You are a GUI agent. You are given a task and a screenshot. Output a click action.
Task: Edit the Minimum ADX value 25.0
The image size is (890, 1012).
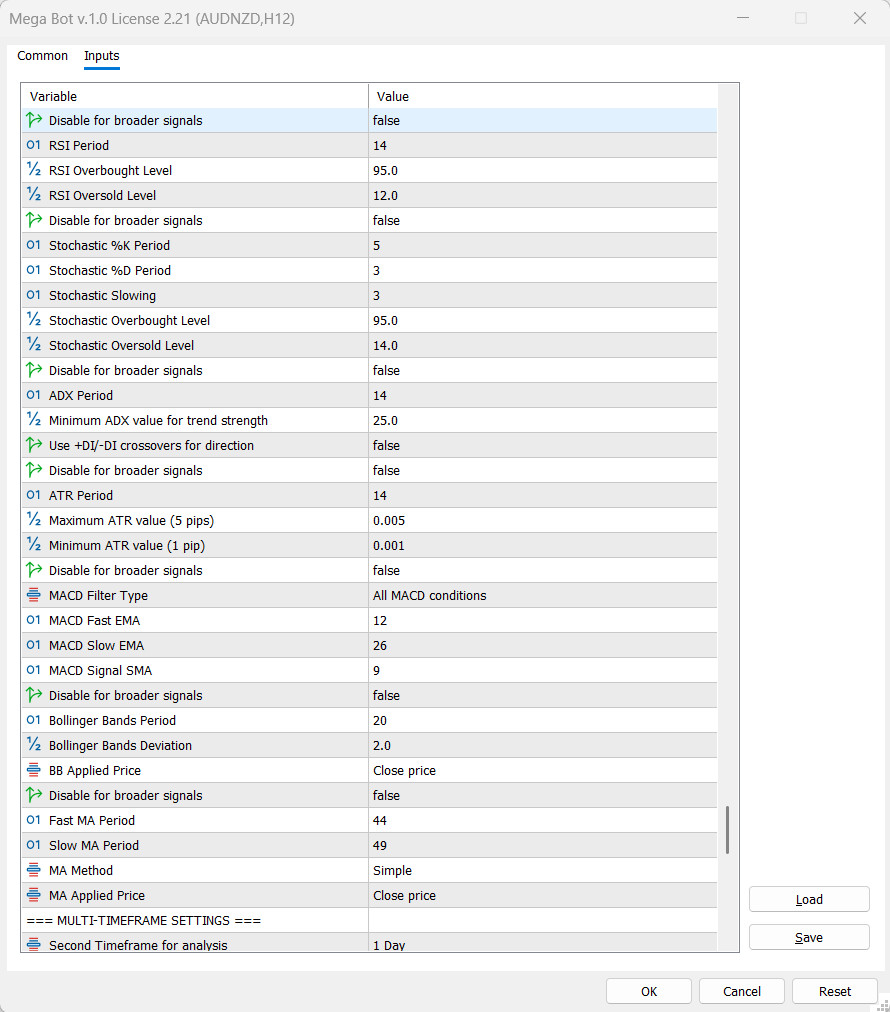(x=543, y=420)
